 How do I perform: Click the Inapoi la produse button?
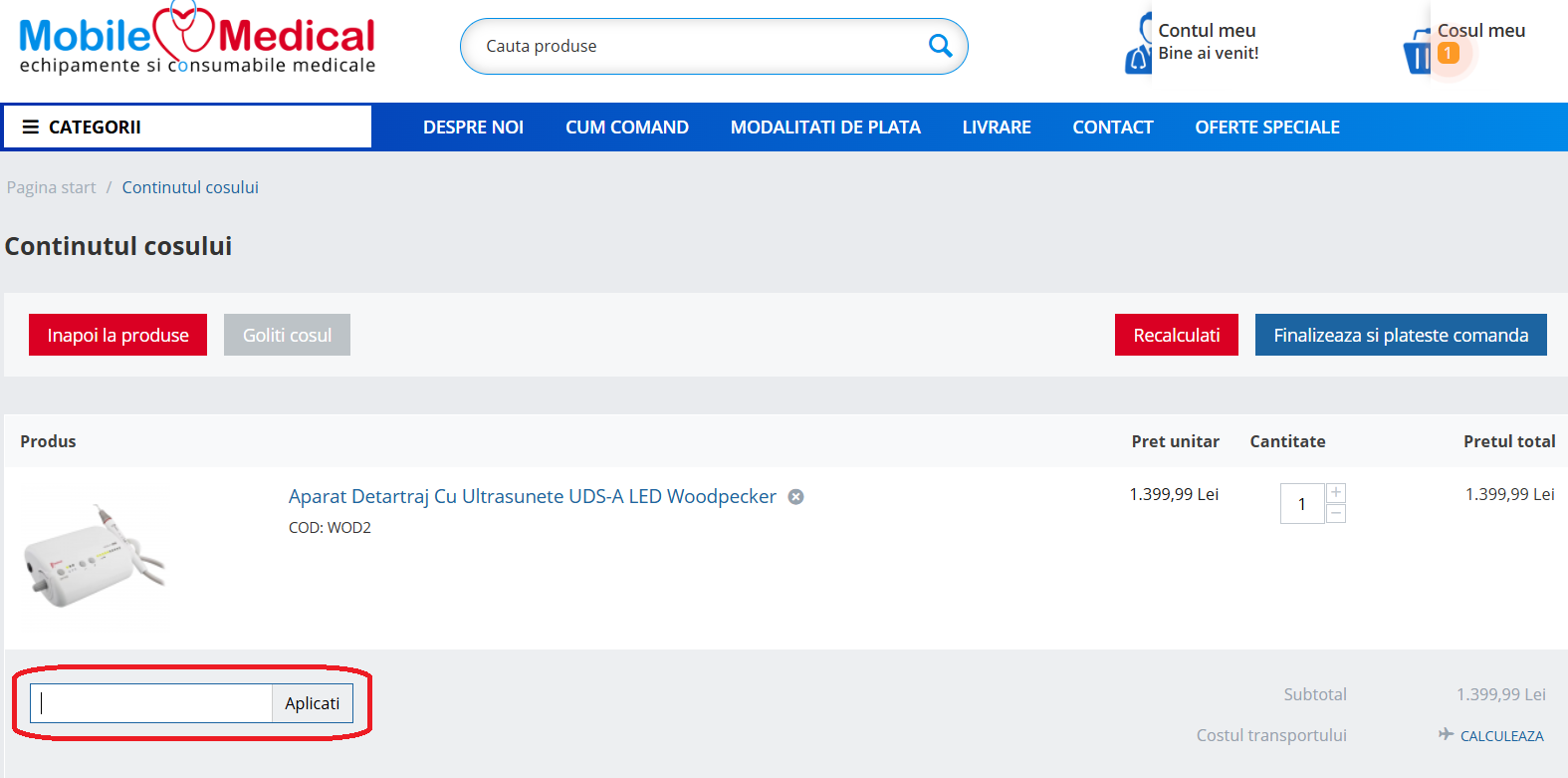[x=117, y=335]
